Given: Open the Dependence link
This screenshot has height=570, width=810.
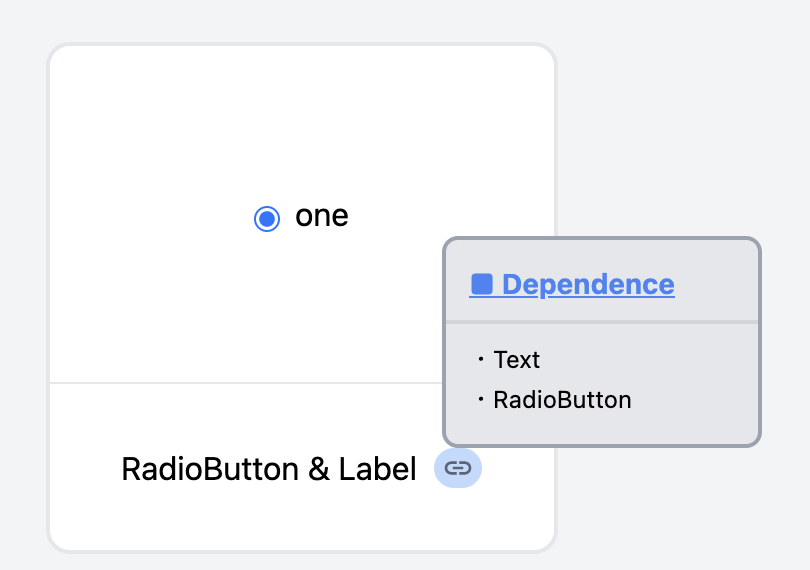Looking at the screenshot, I should [572, 284].
